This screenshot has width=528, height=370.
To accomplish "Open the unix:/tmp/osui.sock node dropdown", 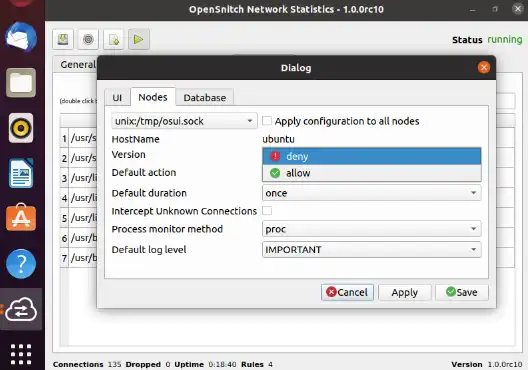I will [184, 121].
